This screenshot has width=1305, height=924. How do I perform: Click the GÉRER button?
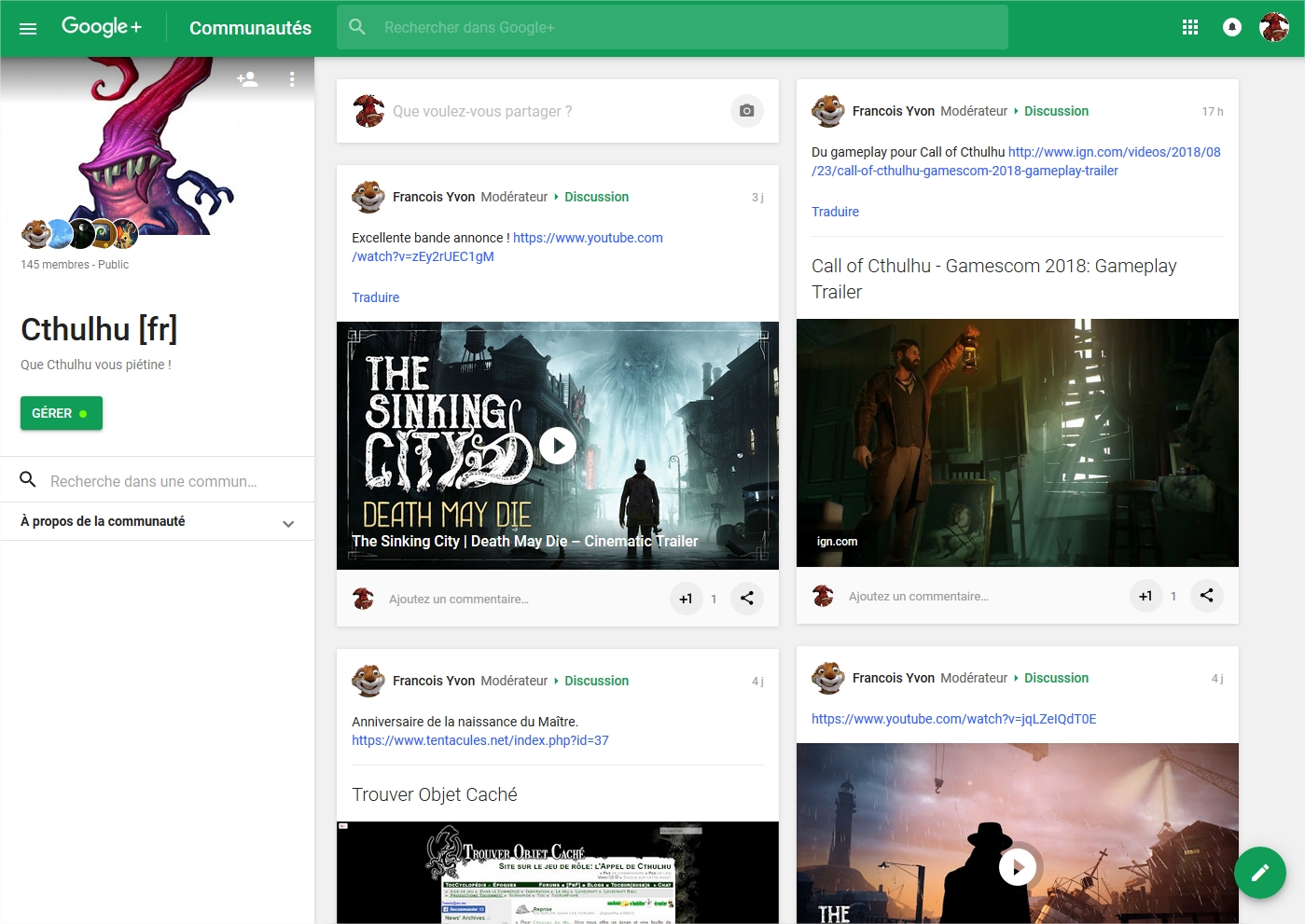[62, 413]
